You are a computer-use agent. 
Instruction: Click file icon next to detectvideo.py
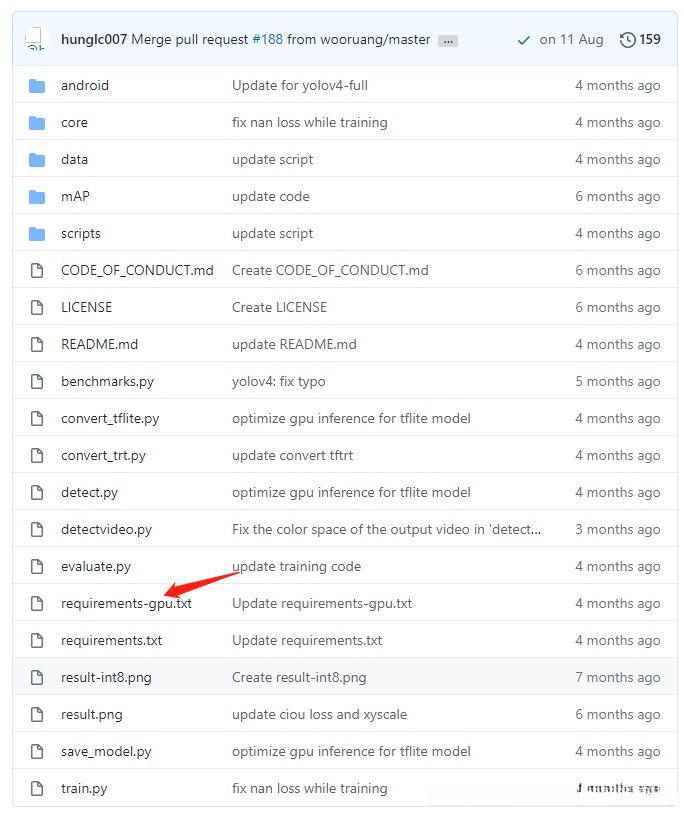[37, 529]
